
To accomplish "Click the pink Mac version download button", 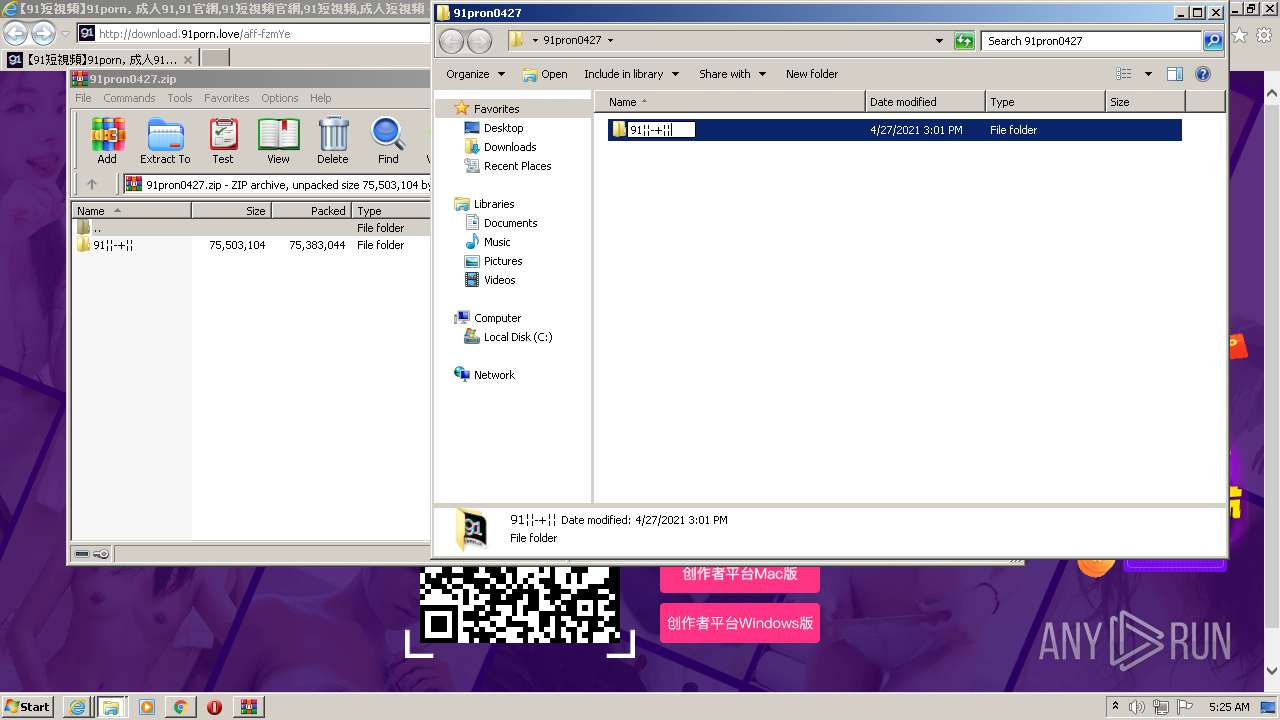I will click(740, 576).
